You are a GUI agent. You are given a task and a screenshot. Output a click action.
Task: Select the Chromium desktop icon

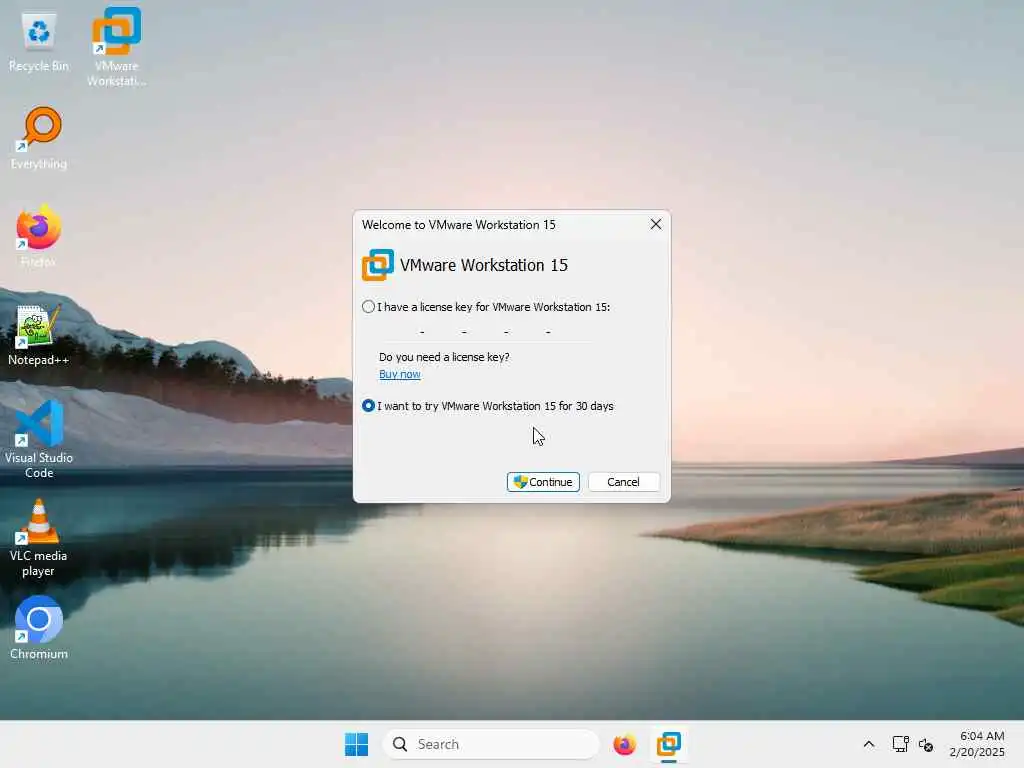pos(39,628)
